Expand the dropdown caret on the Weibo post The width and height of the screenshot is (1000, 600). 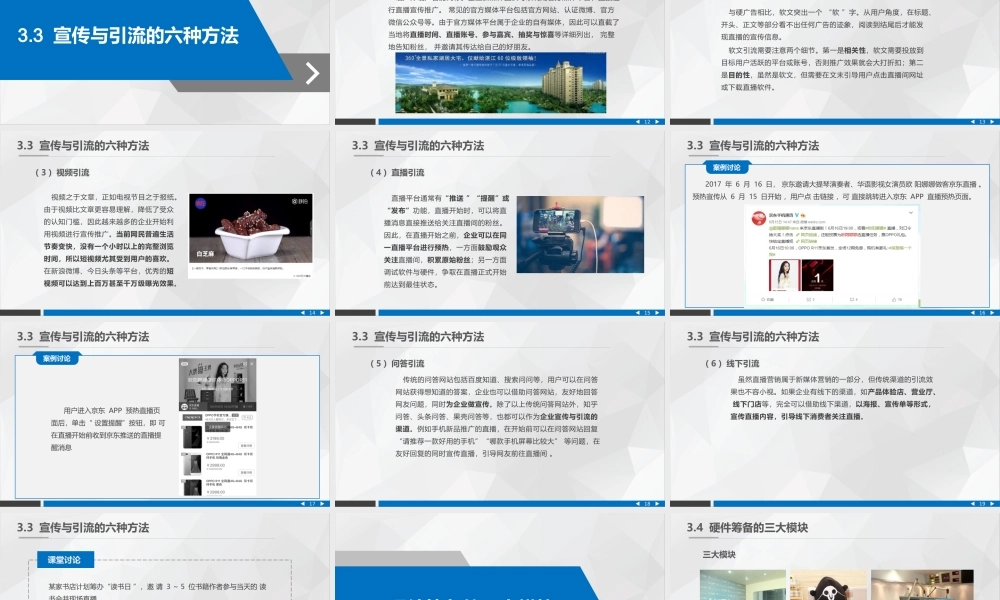911,212
